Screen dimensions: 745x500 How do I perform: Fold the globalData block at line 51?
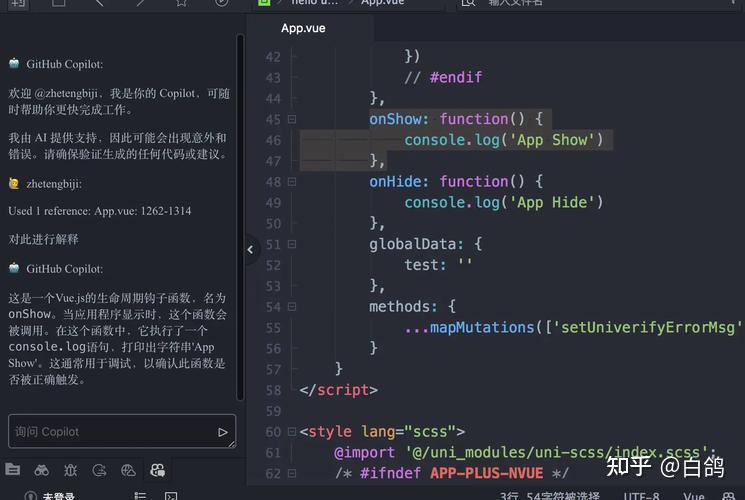coord(292,244)
